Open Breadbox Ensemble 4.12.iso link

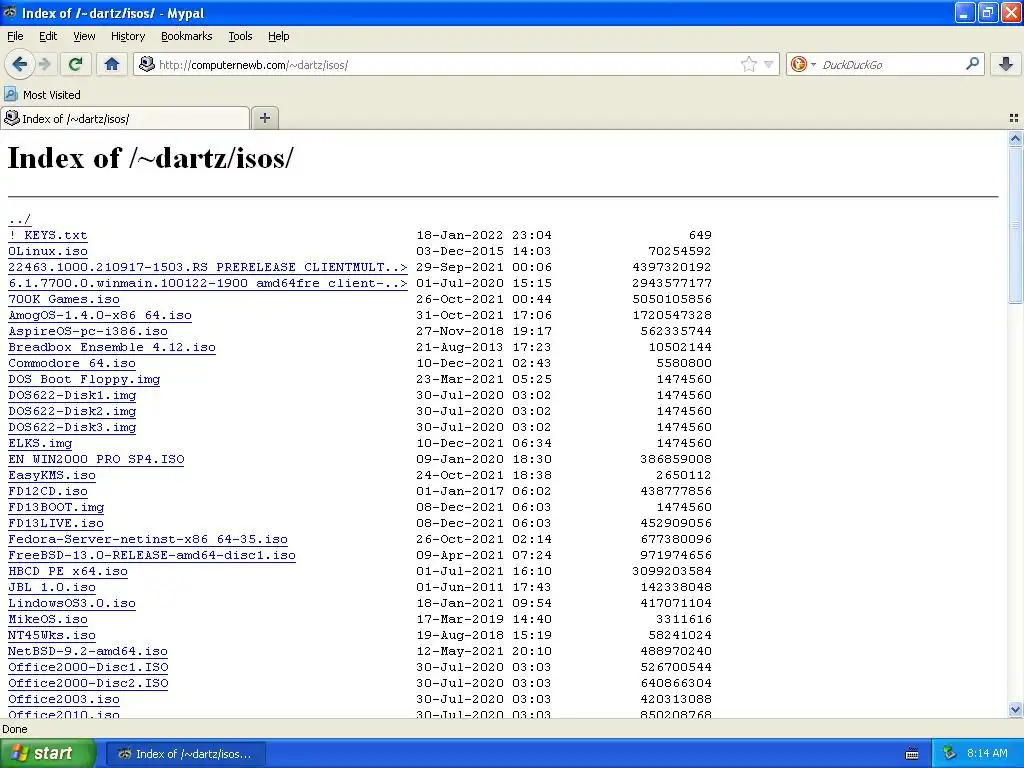coord(112,347)
